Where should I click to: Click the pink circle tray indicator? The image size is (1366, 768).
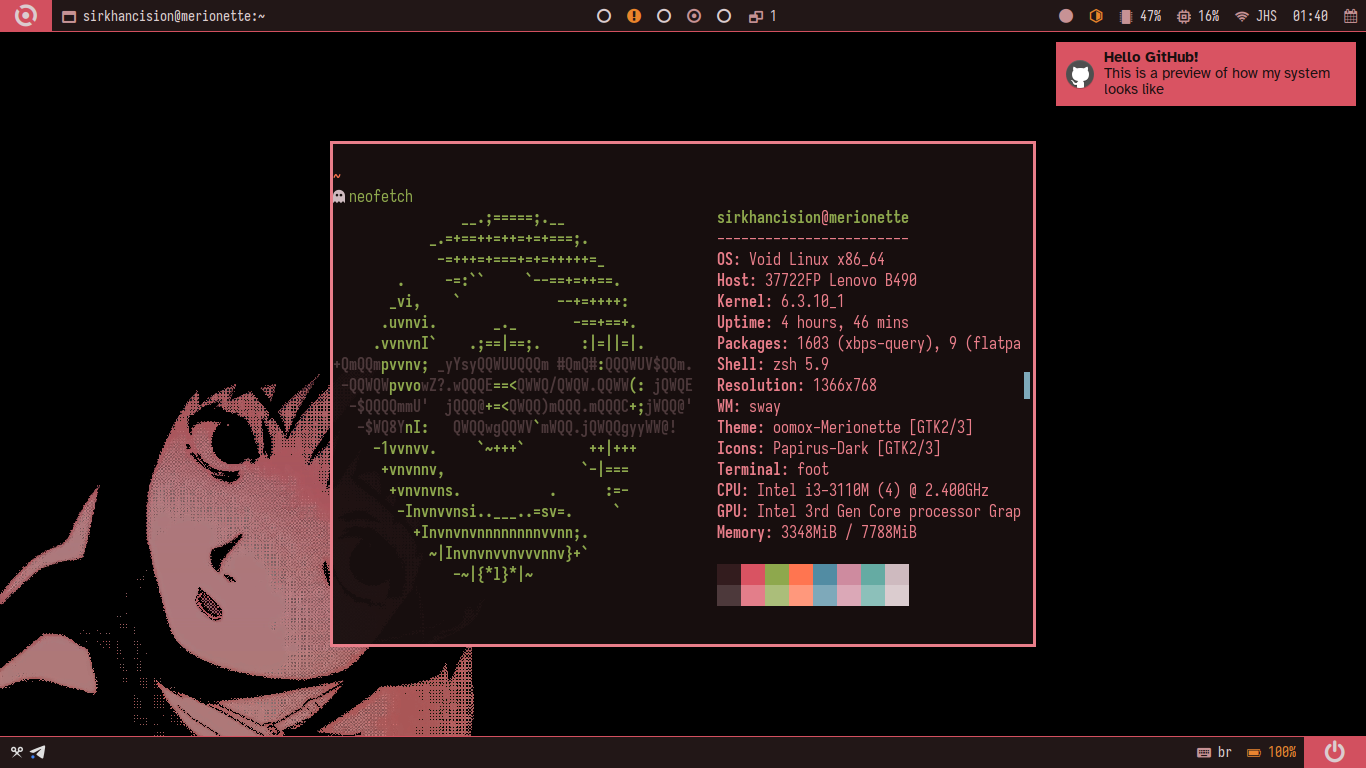(1066, 16)
